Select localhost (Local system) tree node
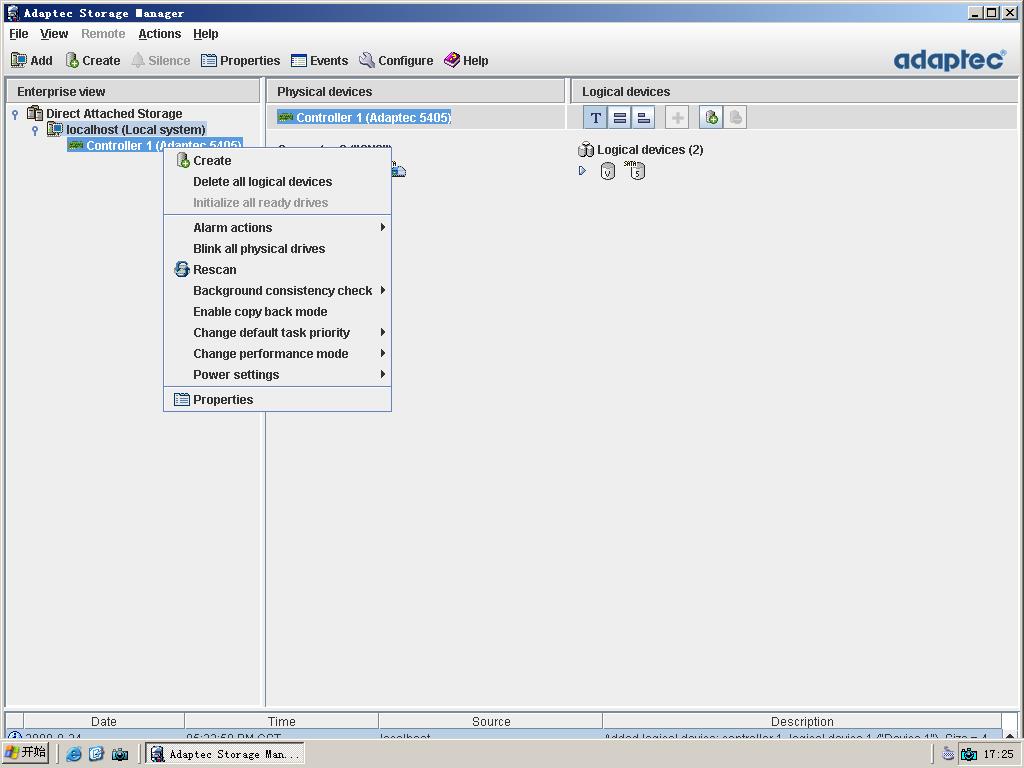 (x=135, y=130)
